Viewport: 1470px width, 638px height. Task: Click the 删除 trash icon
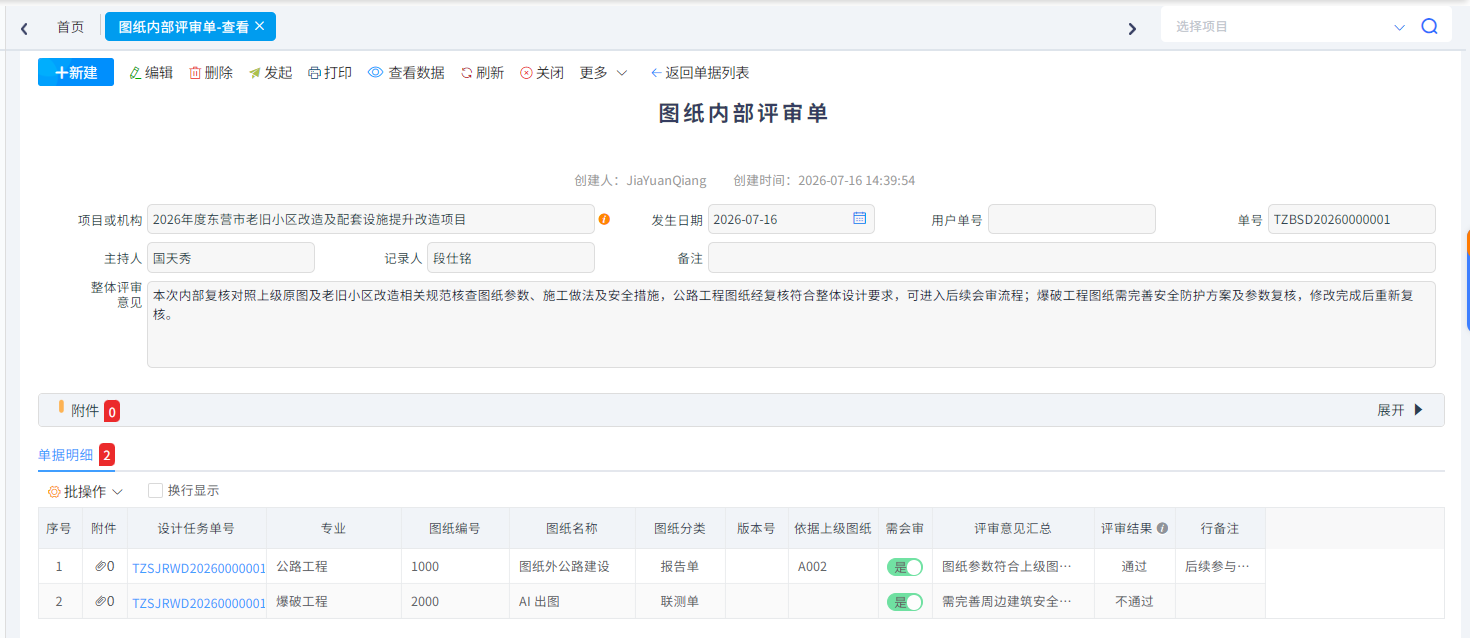point(195,73)
